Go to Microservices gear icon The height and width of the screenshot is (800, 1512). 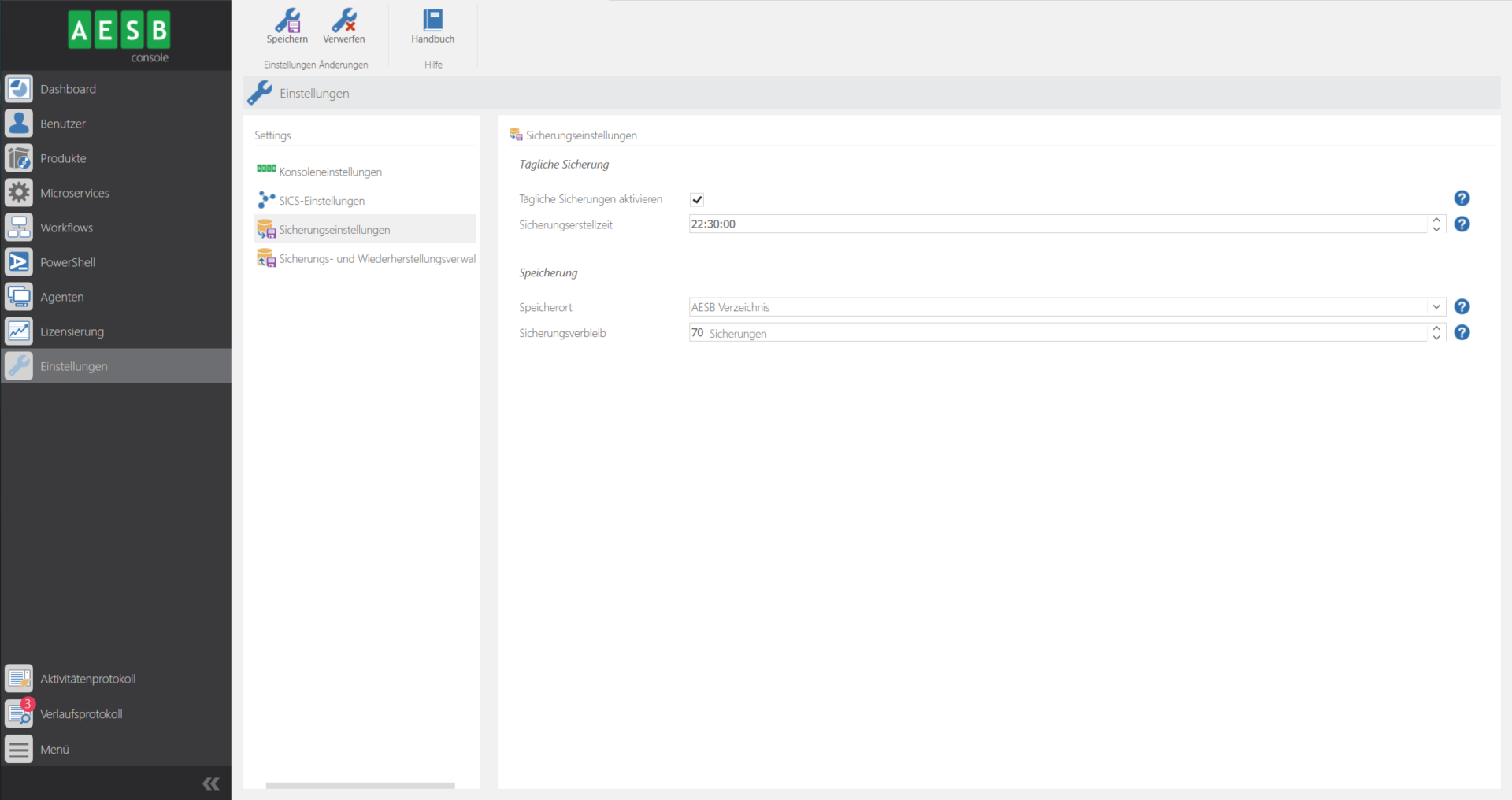click(19, 193)
